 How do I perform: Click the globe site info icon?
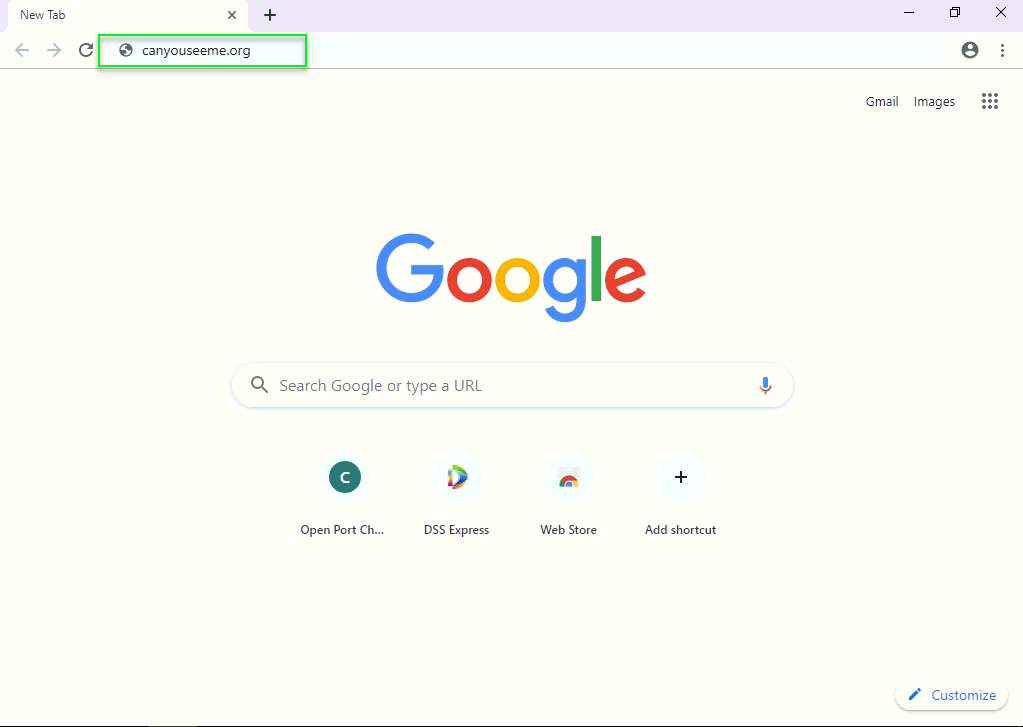(x=126, y=50)
